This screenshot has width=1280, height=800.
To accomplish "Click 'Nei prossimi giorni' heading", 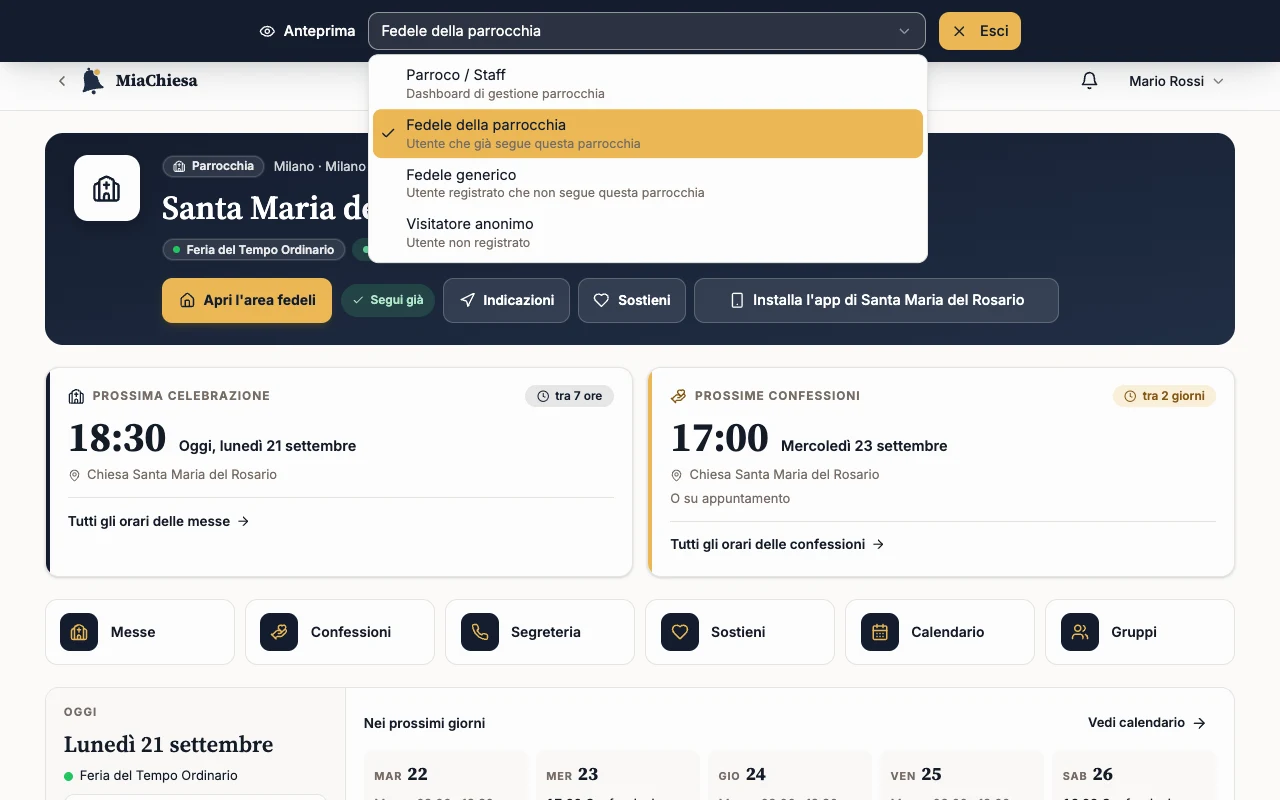I will 424,723.
